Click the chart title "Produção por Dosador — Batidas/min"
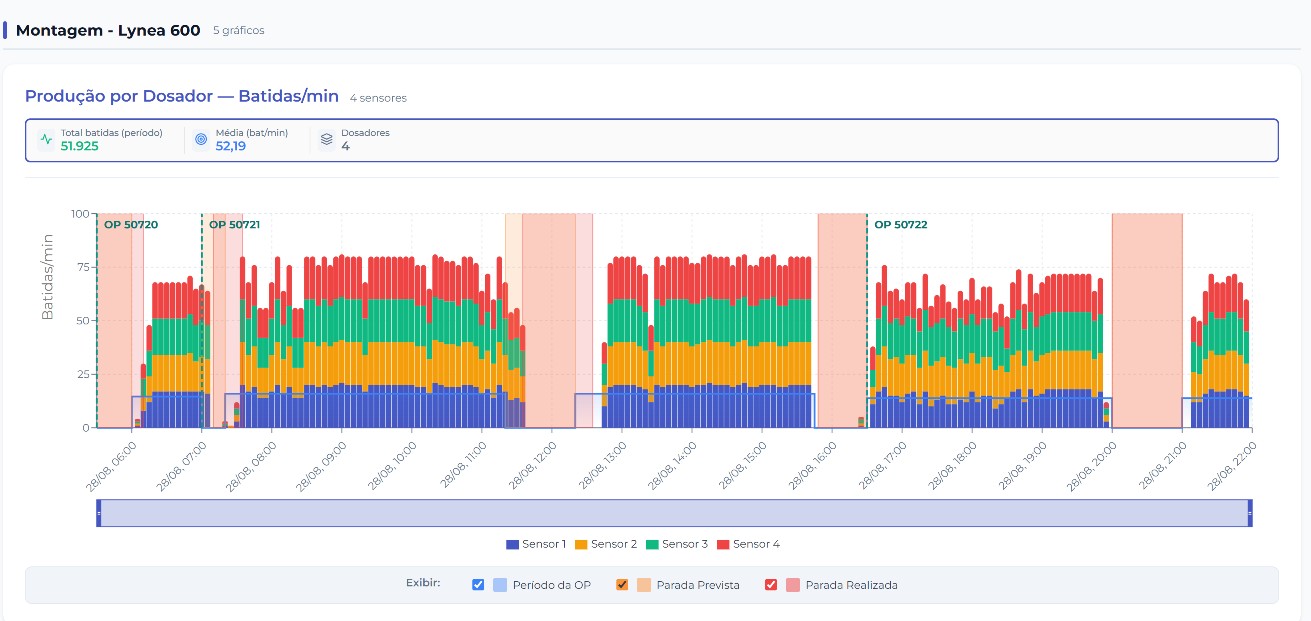Screen dimensions: 1311x621 point(182,96)
